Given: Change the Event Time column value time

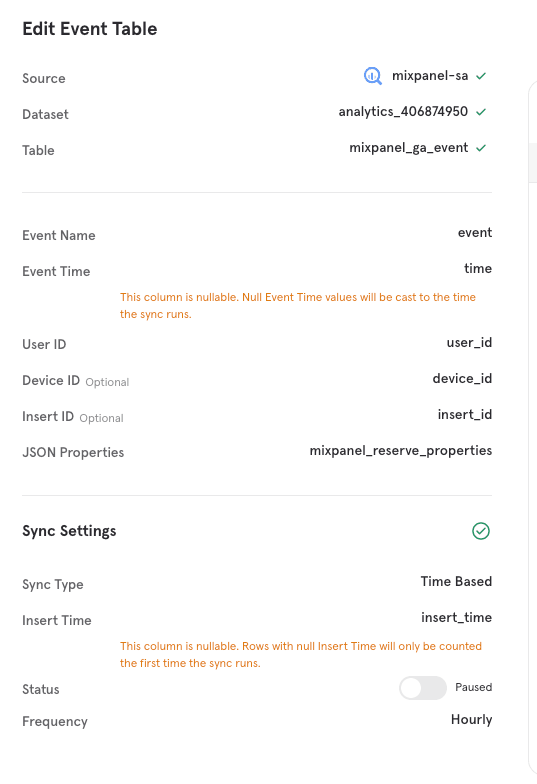Looking at the screenshot, I should (x=478, y=268).
